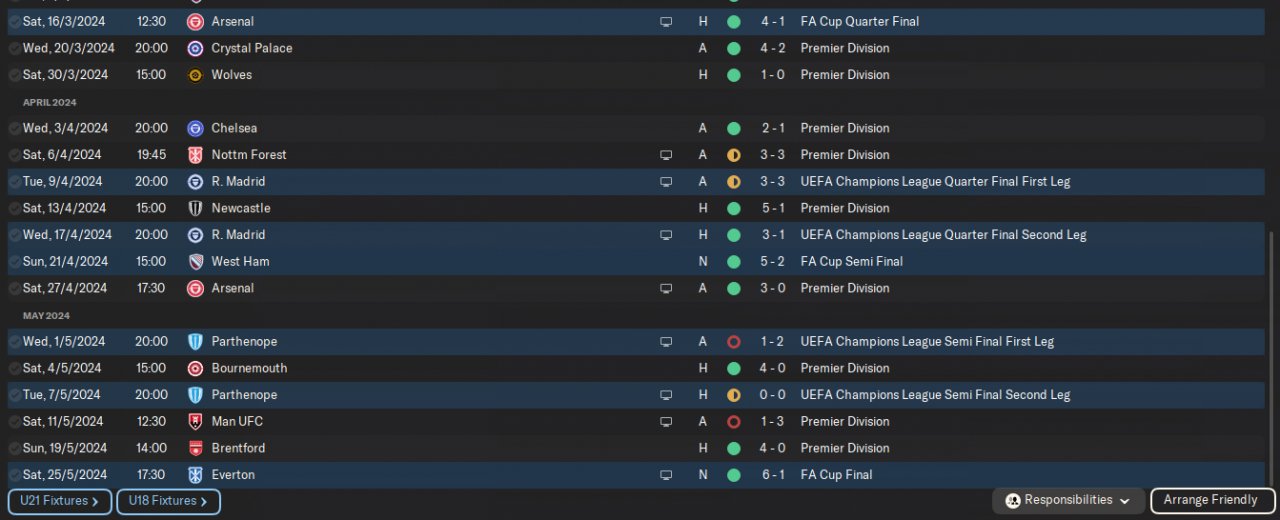The width and height of the screenshot is (1280, 520).
Task: Click the TV icon on FA Cup Final row
Action: [x=666, y=475]
